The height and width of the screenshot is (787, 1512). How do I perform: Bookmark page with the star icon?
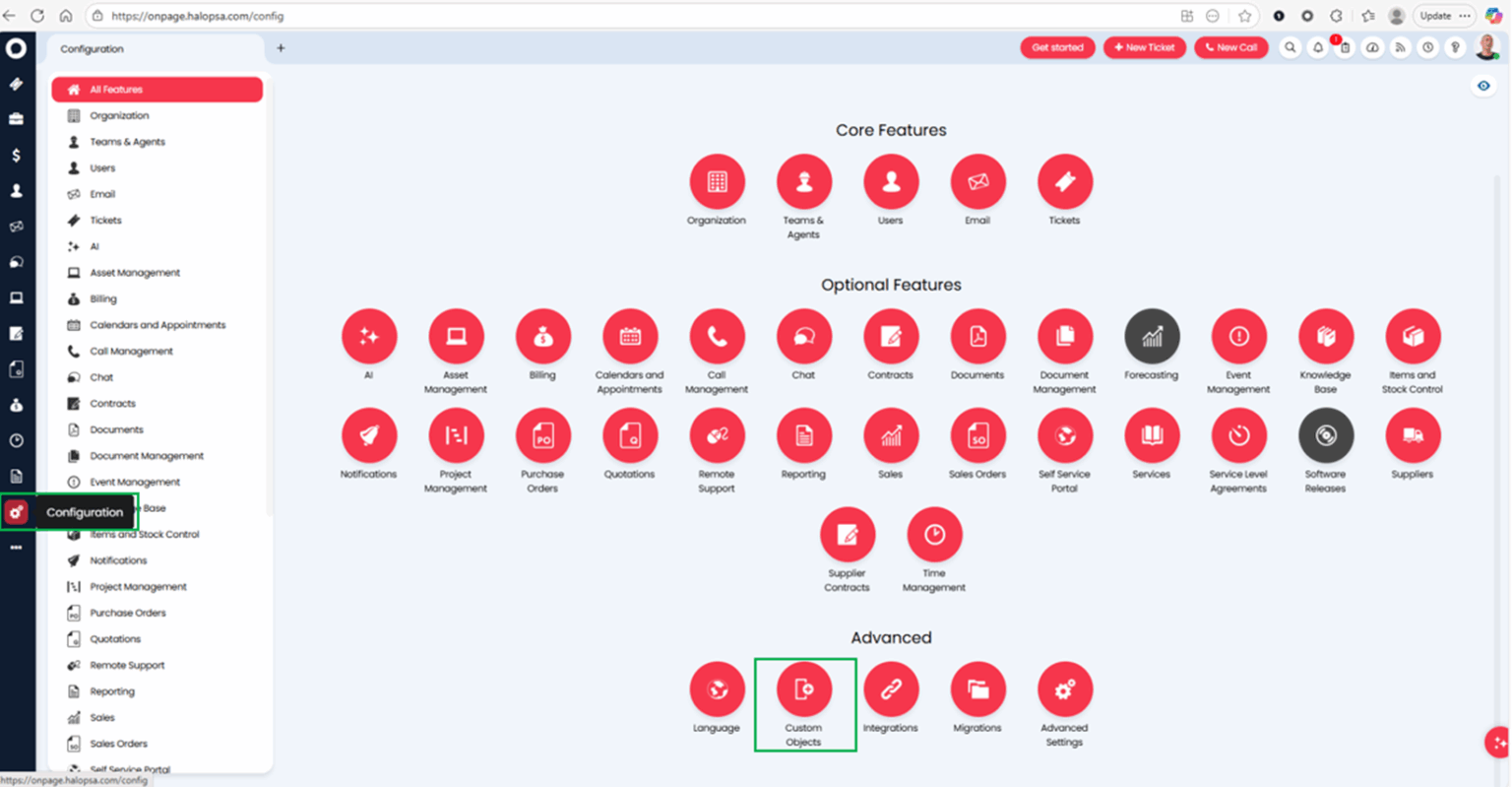pos(1244,16)
